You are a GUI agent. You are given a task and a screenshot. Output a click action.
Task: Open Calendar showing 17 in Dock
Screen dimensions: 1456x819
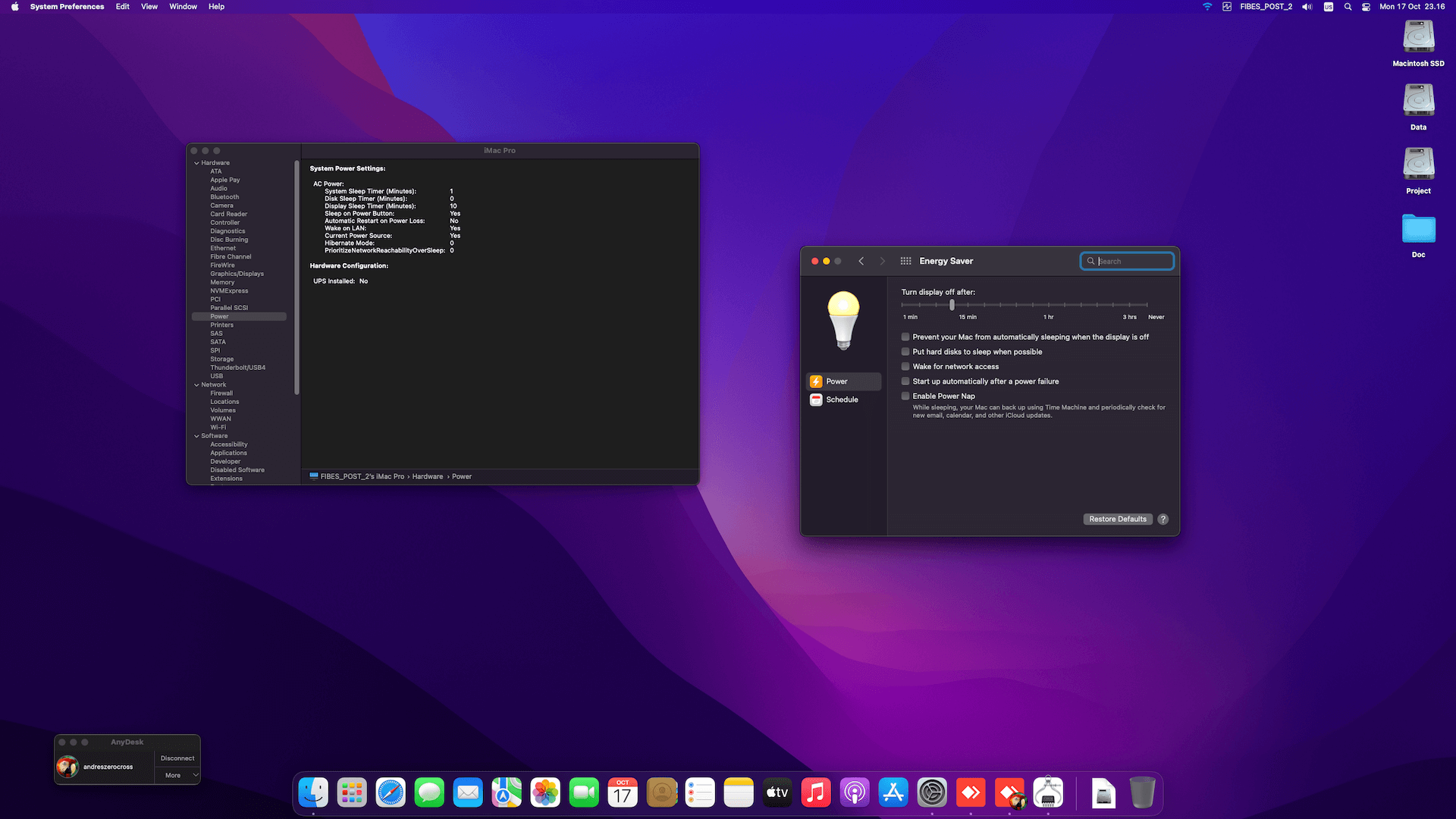pyautogui.click(x=623, y=793)
